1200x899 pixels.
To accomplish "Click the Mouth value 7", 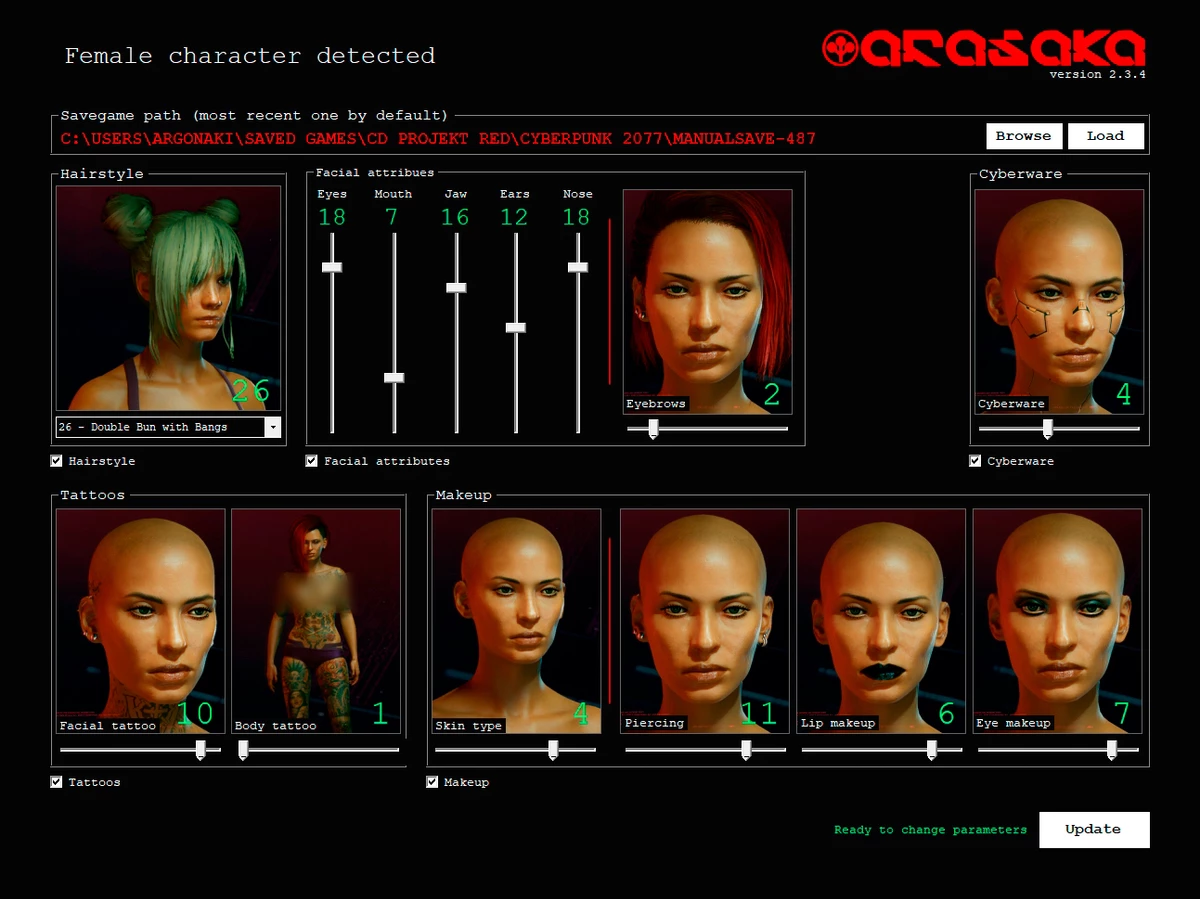I will tap(392, 217).
